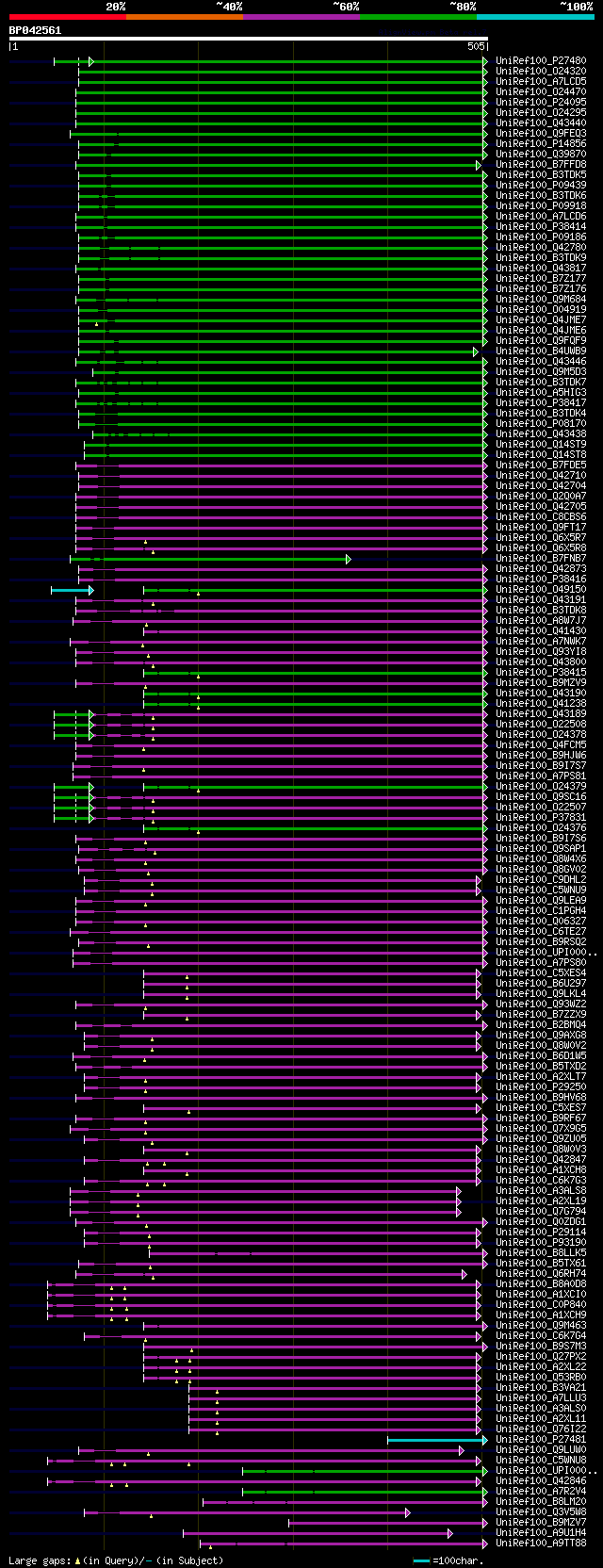Pick the UniRef100_P08170 hit label
This screenshot has height=1568, width=603.
point(541,424)
